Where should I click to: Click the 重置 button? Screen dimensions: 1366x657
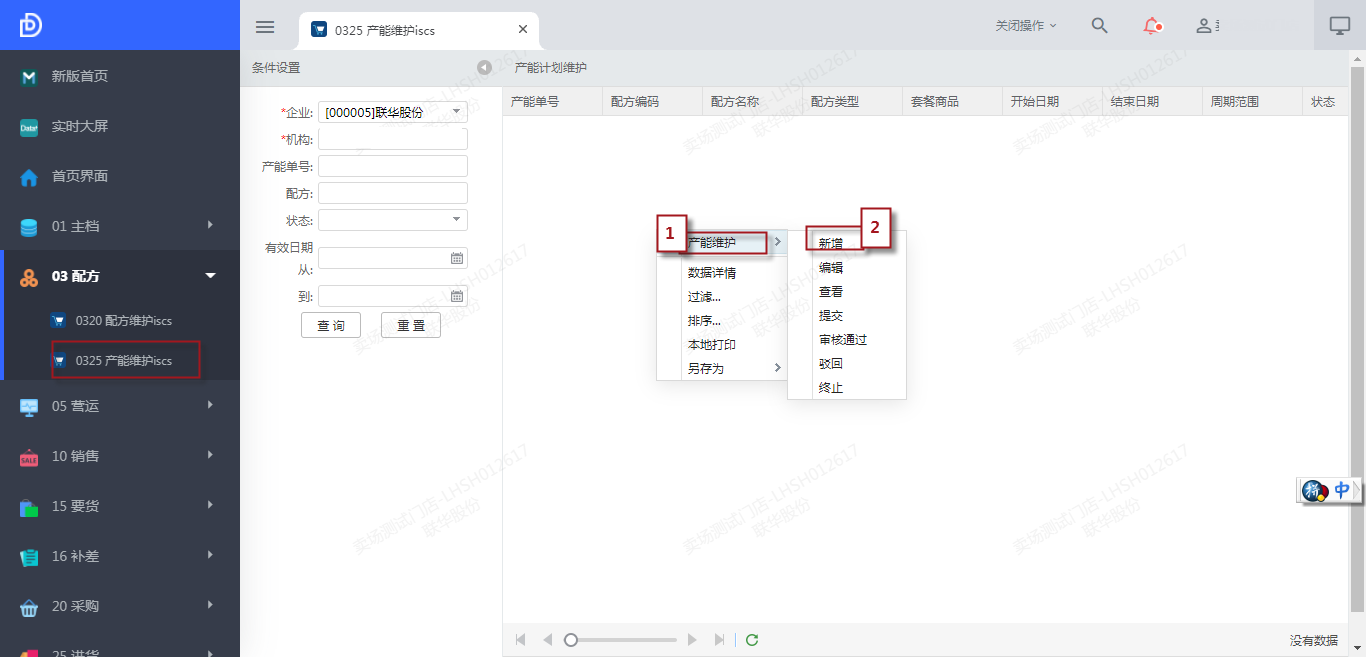(411, 325)
